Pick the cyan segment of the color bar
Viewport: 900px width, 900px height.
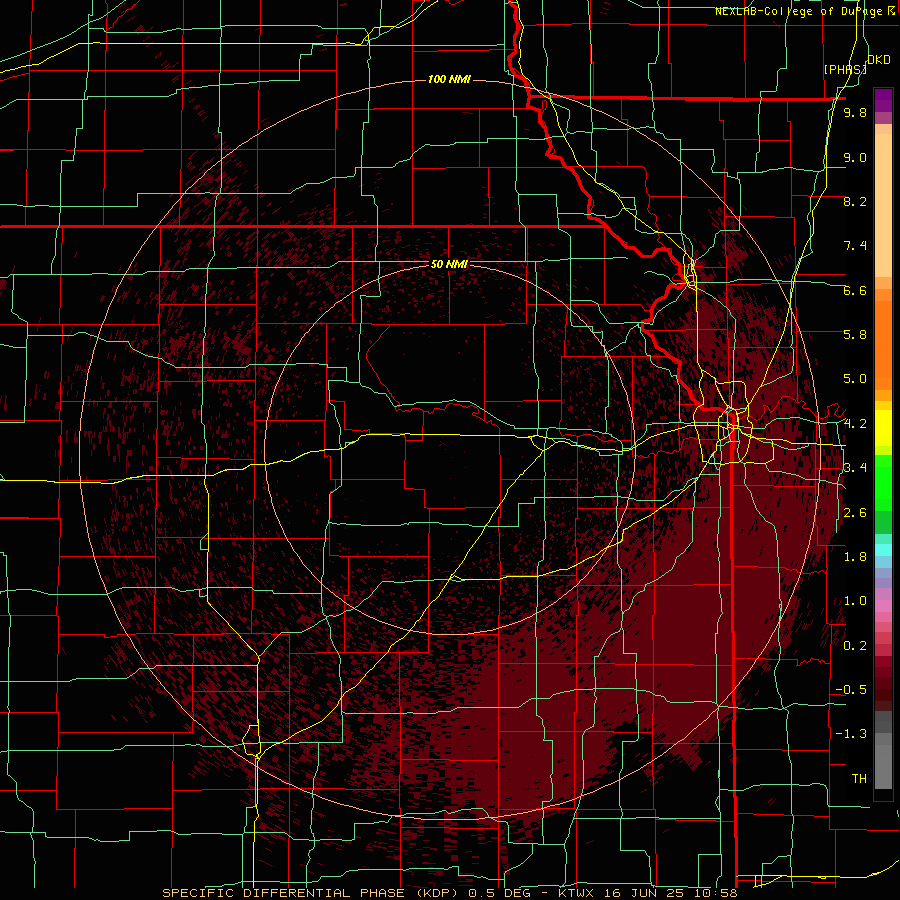pos(883,550)
